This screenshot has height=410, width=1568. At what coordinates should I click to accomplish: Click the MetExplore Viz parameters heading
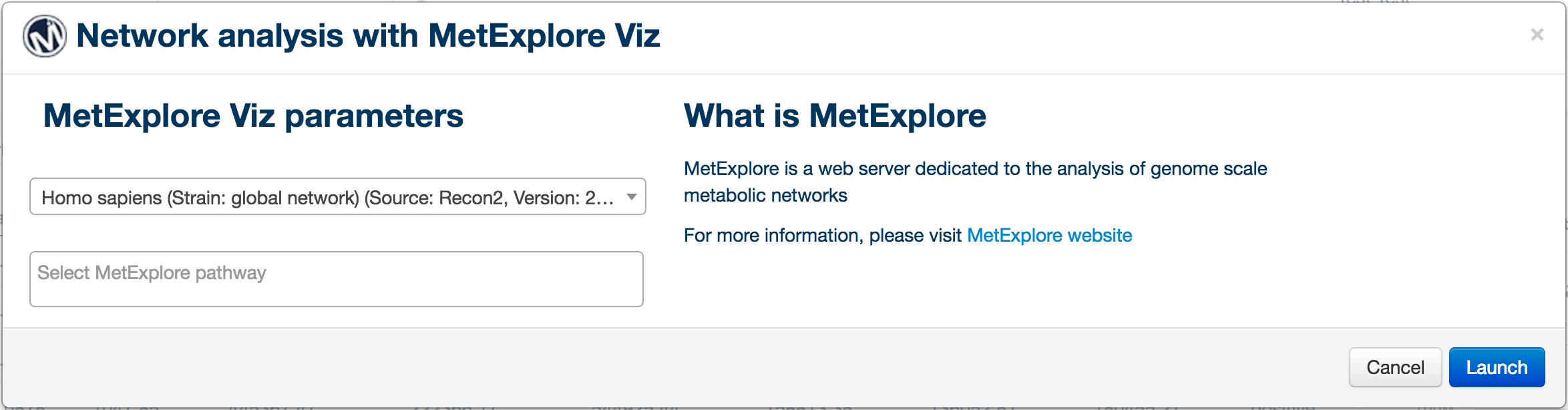[x=253, y=116]
